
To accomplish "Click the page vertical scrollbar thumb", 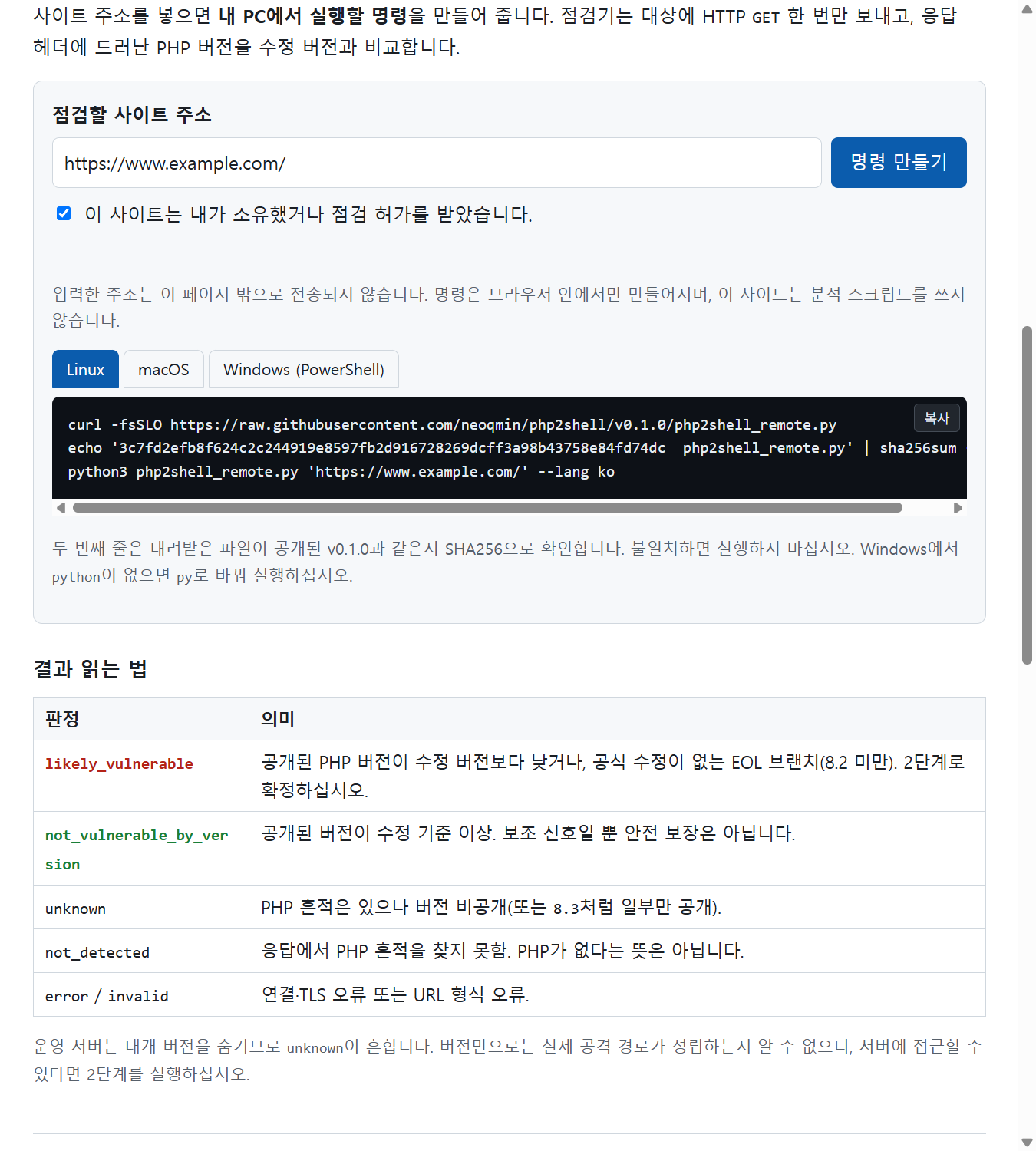I will 1027,495.
